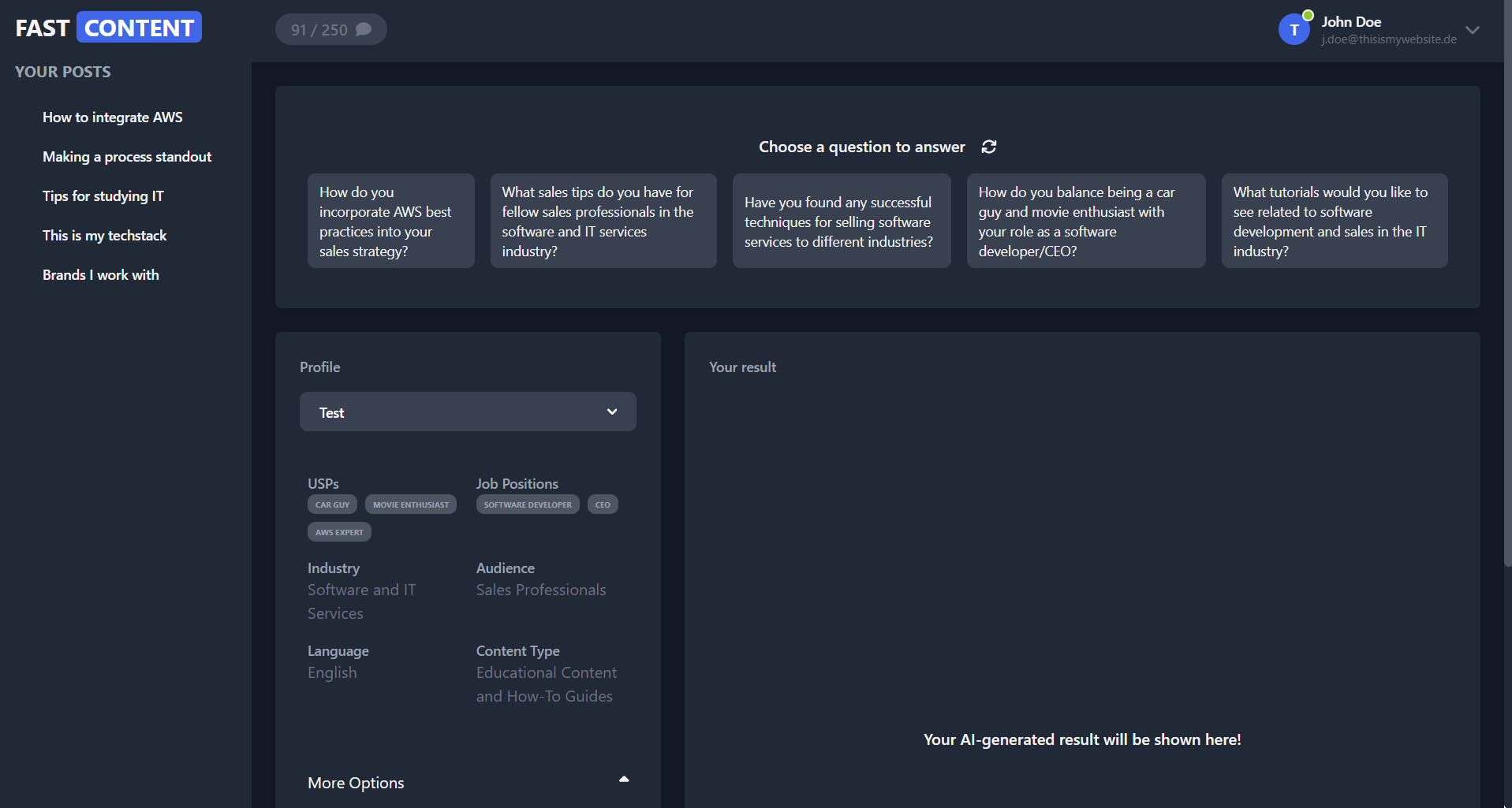The height and width of the screenshot is (808, 1512).
Task: Click the CAR GUY tag
Action: tap(332, 505)
